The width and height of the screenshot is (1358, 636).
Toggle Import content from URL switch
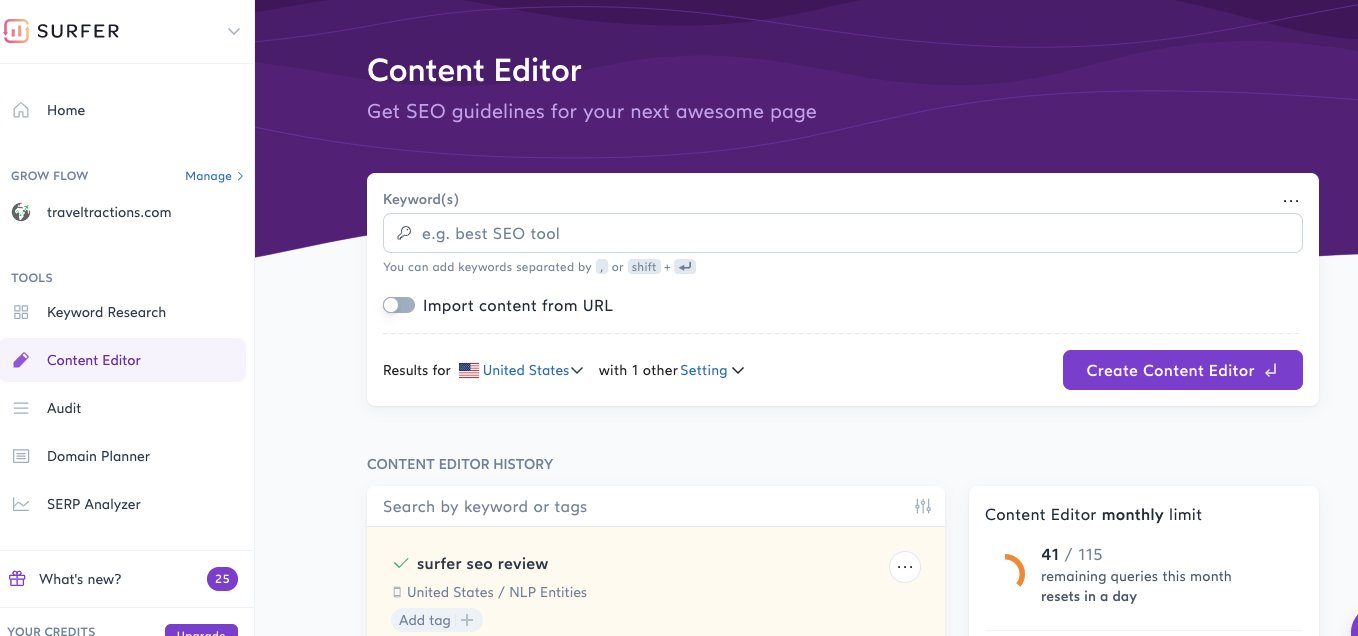coord(399,305)
